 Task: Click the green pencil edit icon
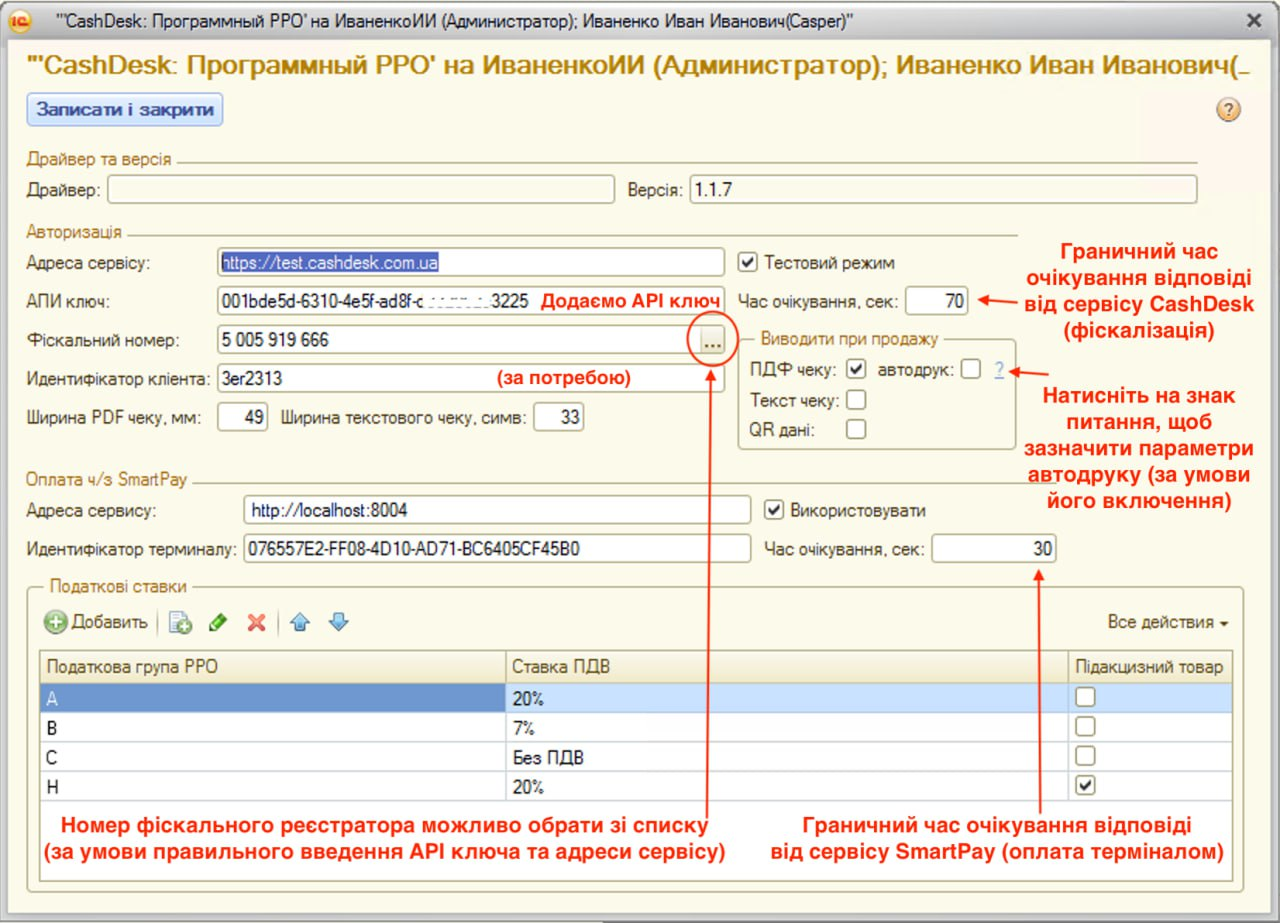point(218,622)
